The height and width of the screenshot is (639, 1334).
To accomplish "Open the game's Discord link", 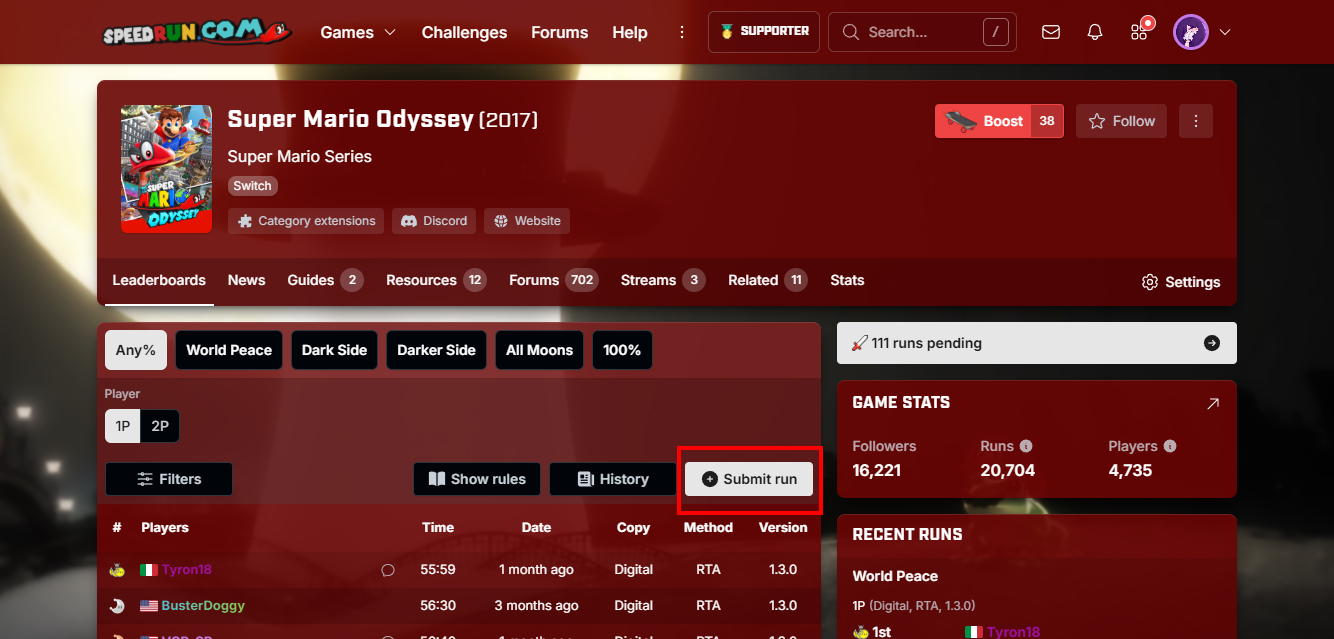I will tap(434, 221).
